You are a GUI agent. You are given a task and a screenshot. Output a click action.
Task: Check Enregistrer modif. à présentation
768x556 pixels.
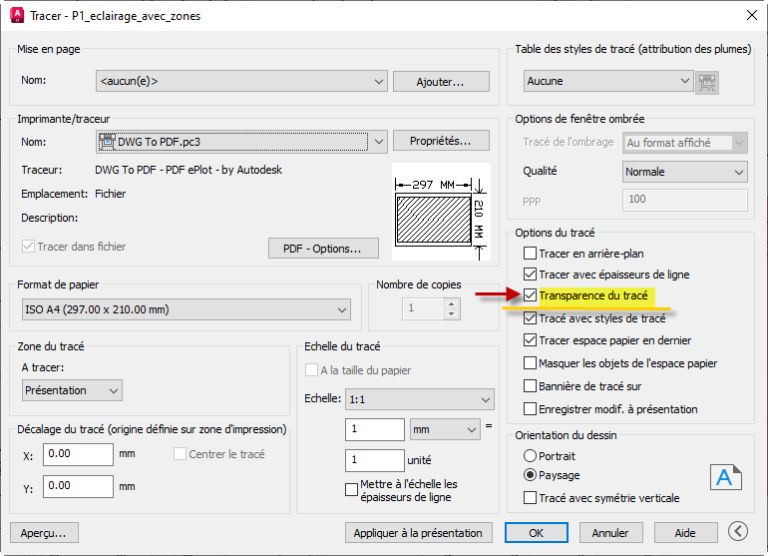530,409
